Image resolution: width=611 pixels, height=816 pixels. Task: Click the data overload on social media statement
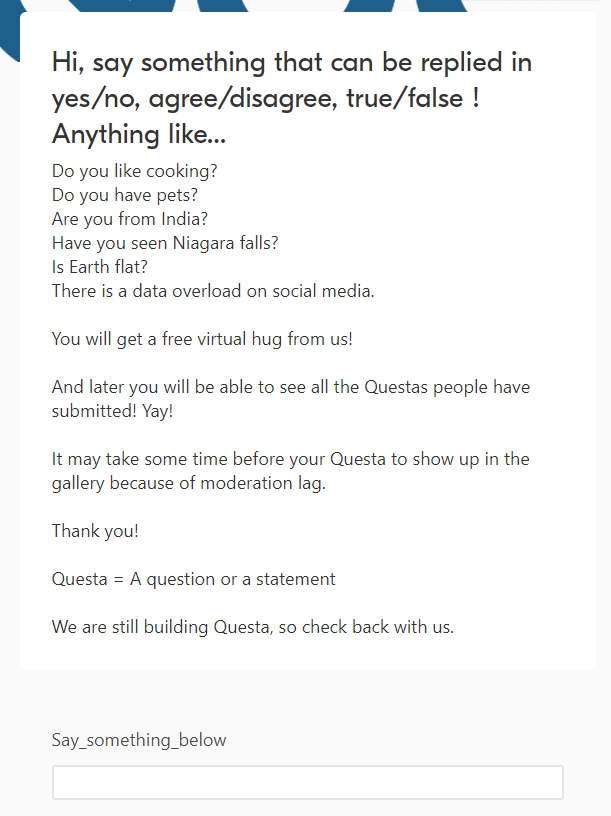(x=213, y=291)
